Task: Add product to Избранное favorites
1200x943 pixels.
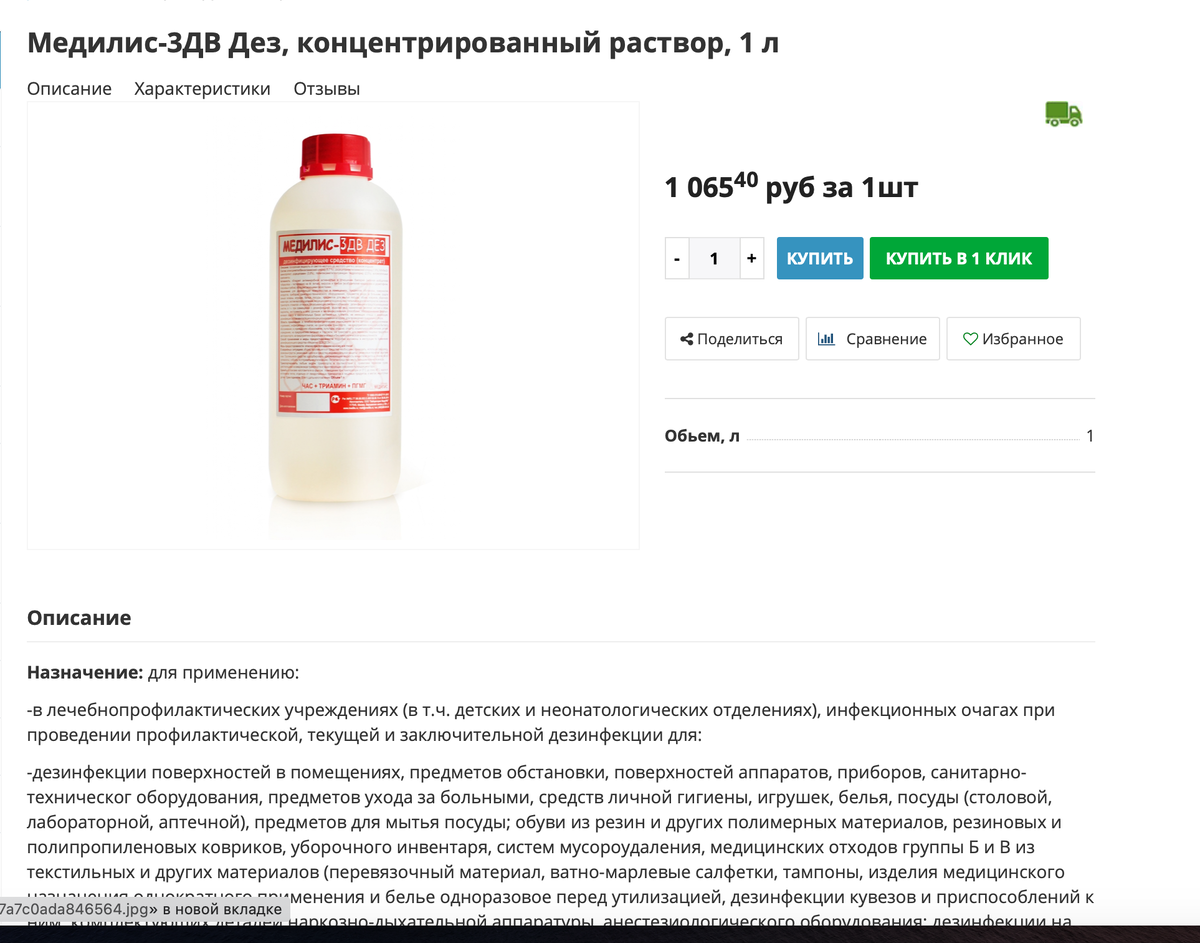Action: [1014, 339]
